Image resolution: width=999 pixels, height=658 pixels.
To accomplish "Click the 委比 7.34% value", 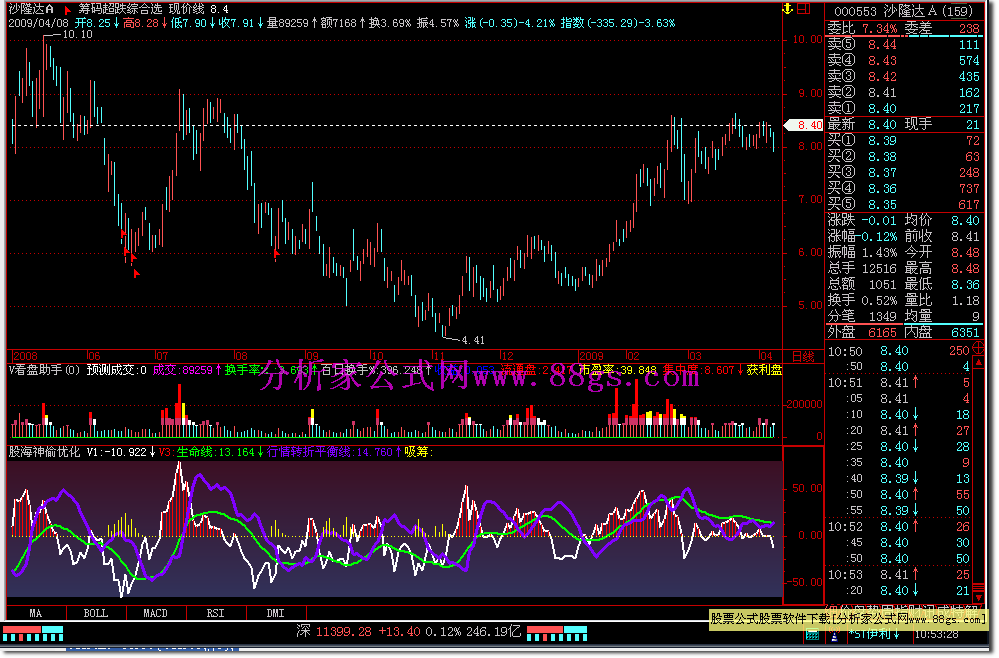I will tap(879, 29).
